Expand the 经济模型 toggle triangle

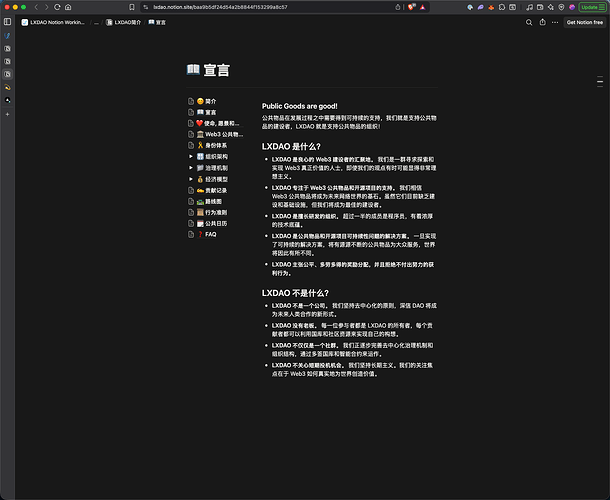(190, 178)
